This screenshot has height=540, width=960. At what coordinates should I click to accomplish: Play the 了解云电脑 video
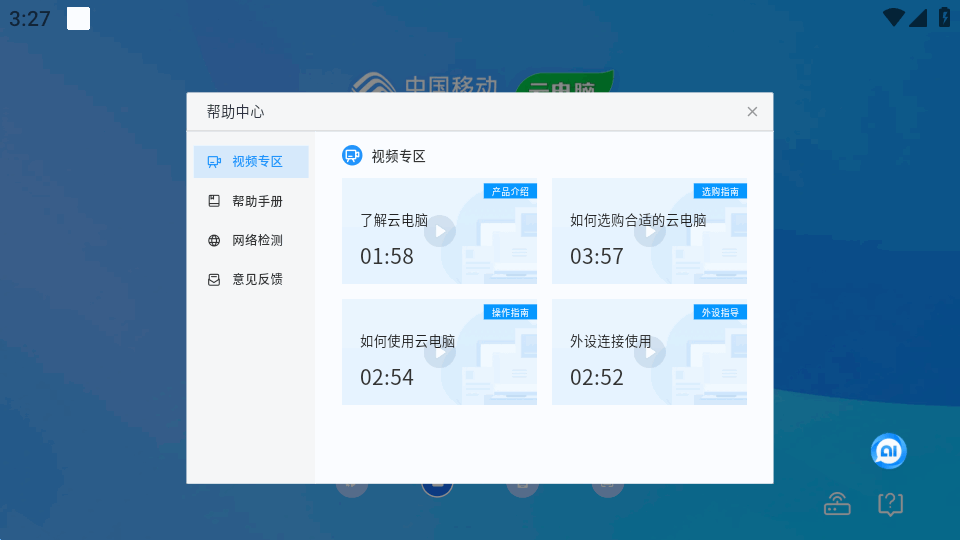click(x=440, y=231)
